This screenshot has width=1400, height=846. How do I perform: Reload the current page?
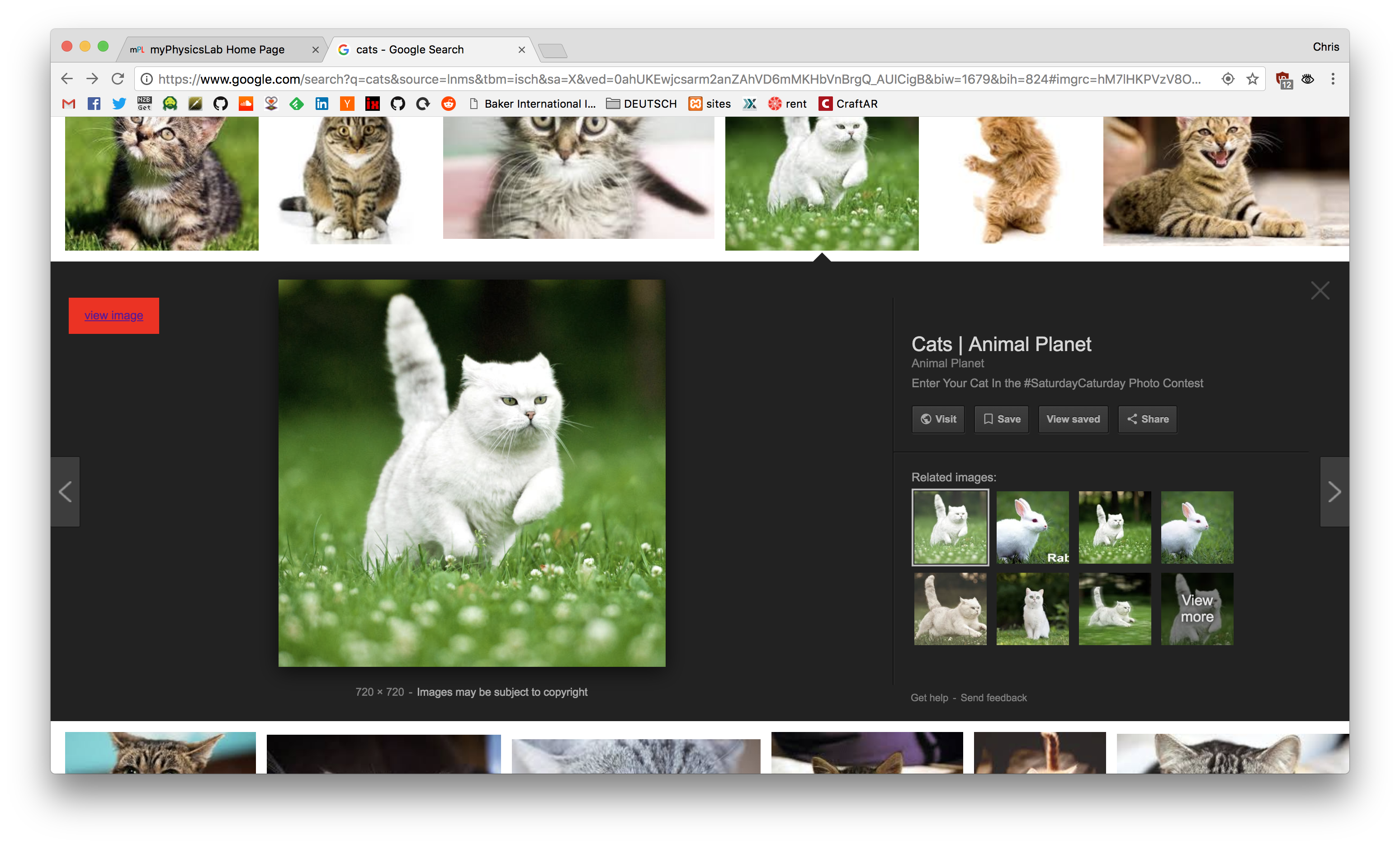tap(118, 79)
